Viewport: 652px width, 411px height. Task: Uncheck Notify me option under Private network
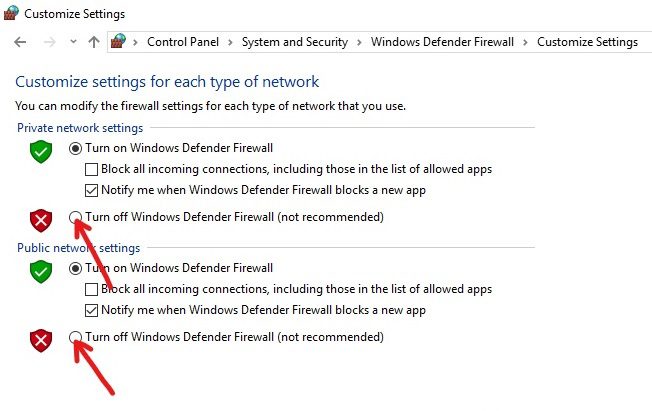(x=91, y=190)
